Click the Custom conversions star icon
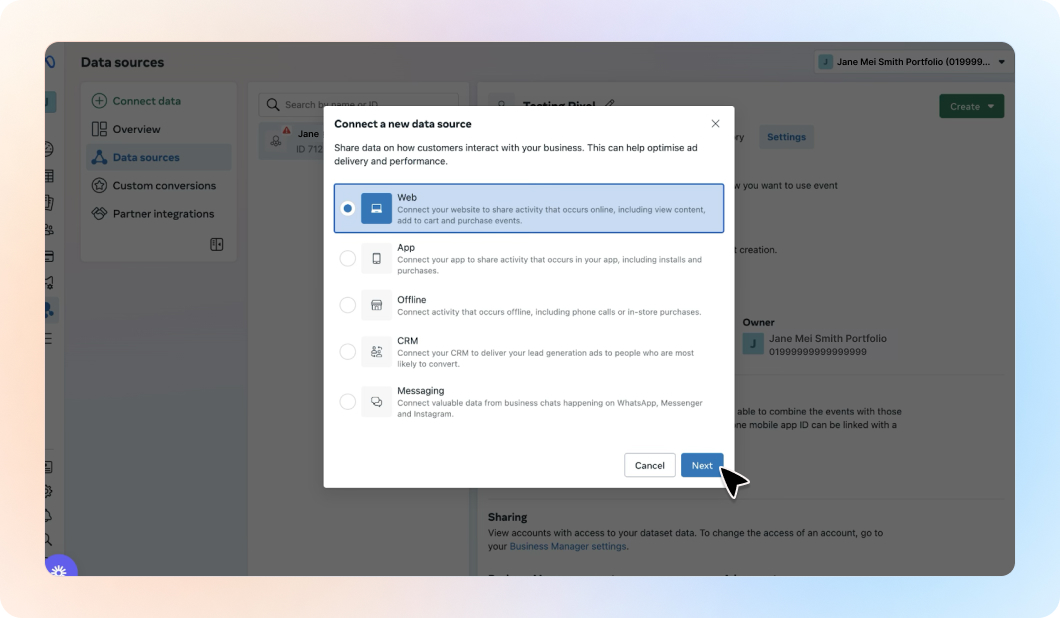 (x=99, y=185)
